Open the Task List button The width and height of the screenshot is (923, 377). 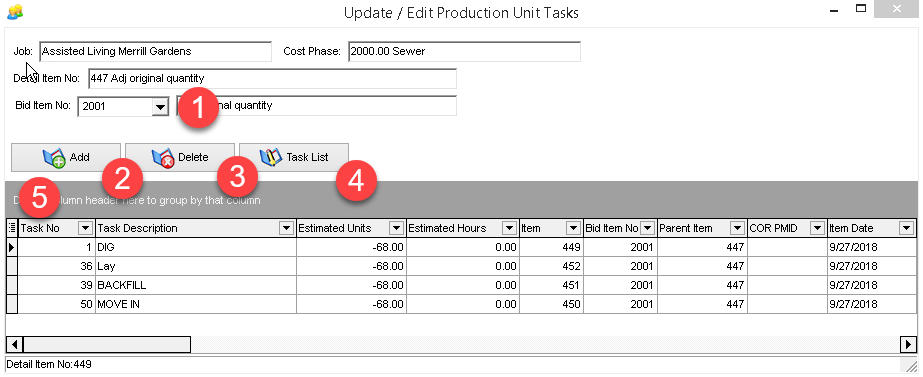(294, 157)
